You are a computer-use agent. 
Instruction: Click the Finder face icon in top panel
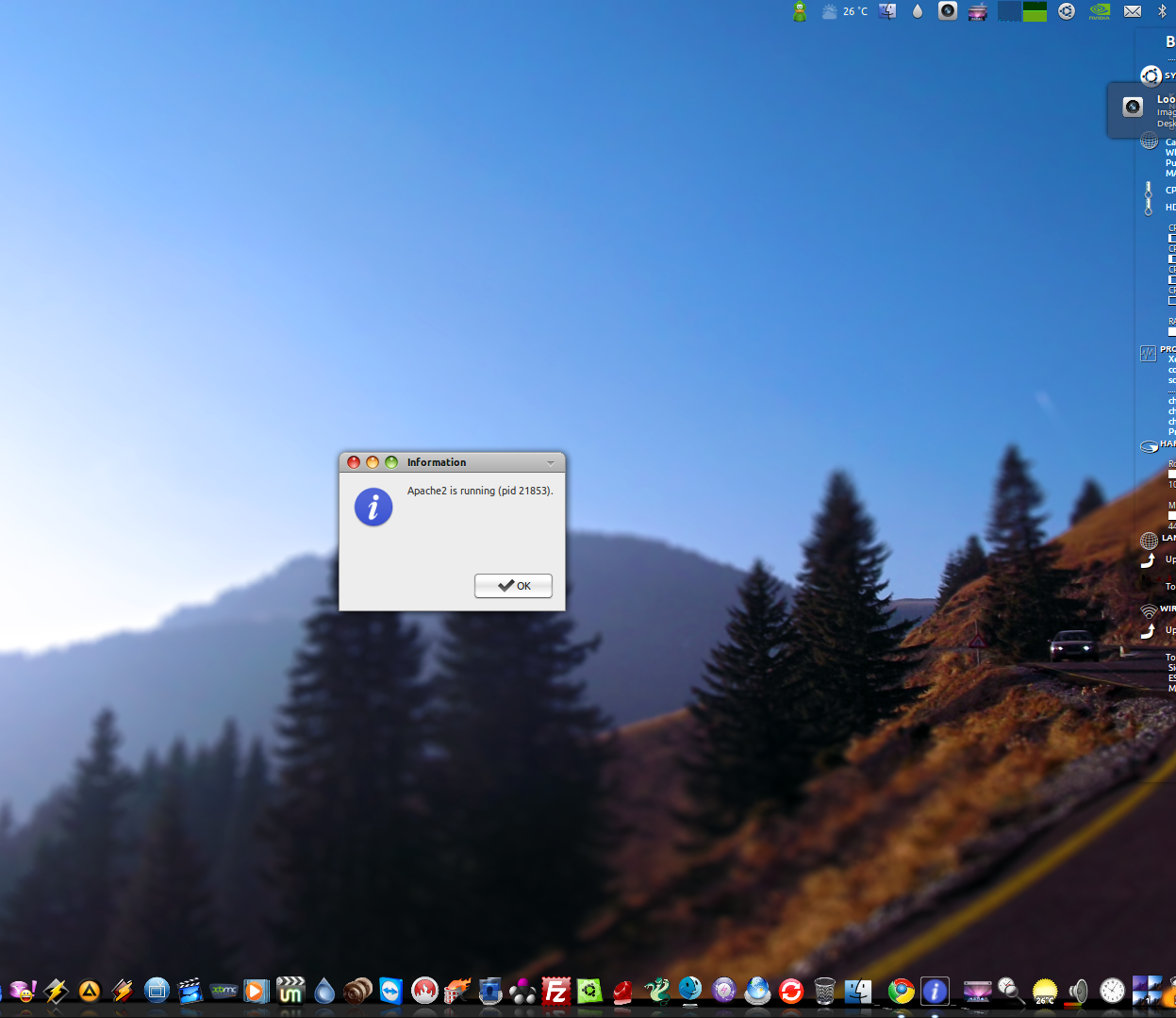pos(887,11)
